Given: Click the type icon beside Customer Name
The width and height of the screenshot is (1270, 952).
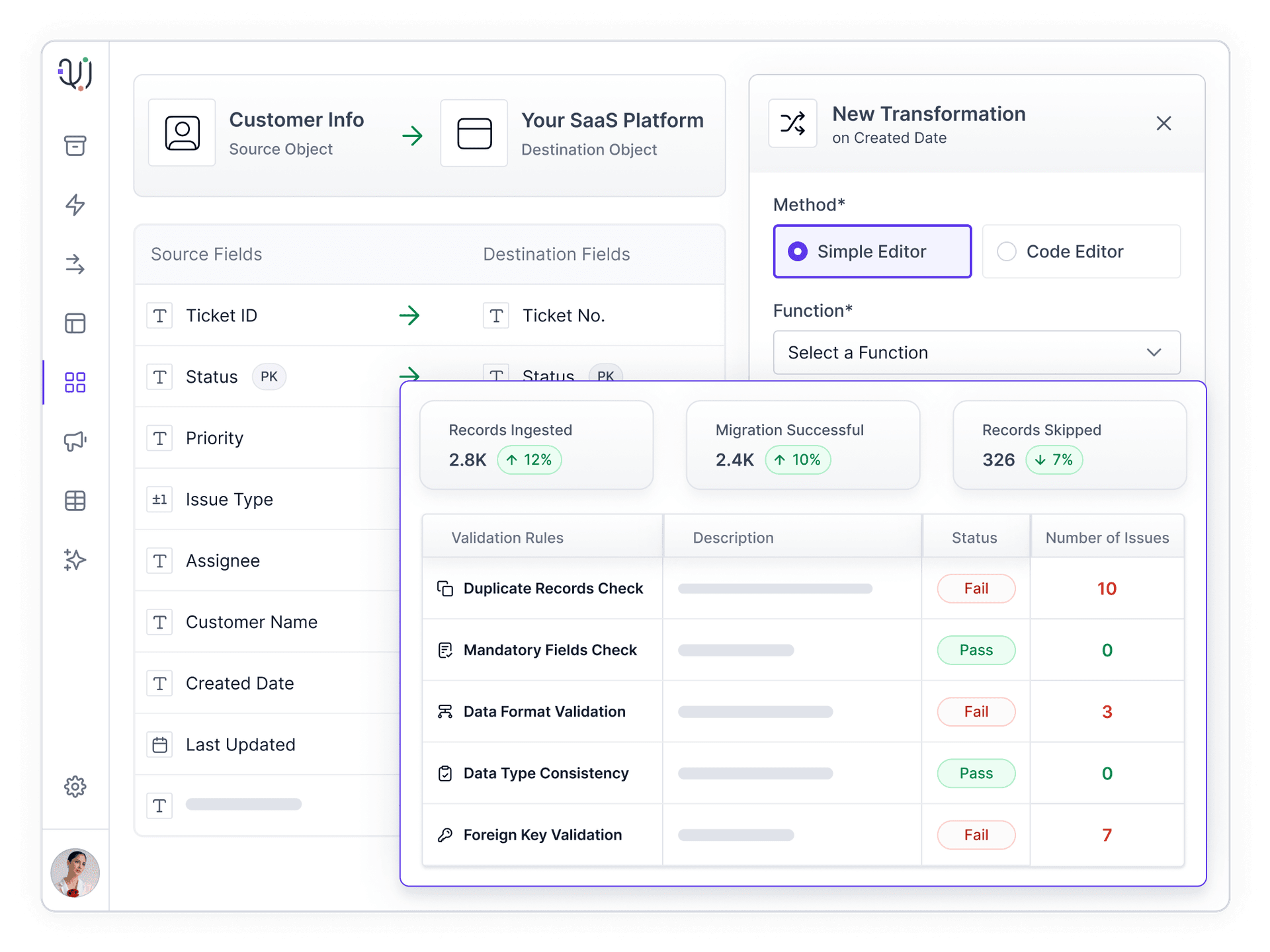Looking at the screenshot, I should tap(159, 623).
